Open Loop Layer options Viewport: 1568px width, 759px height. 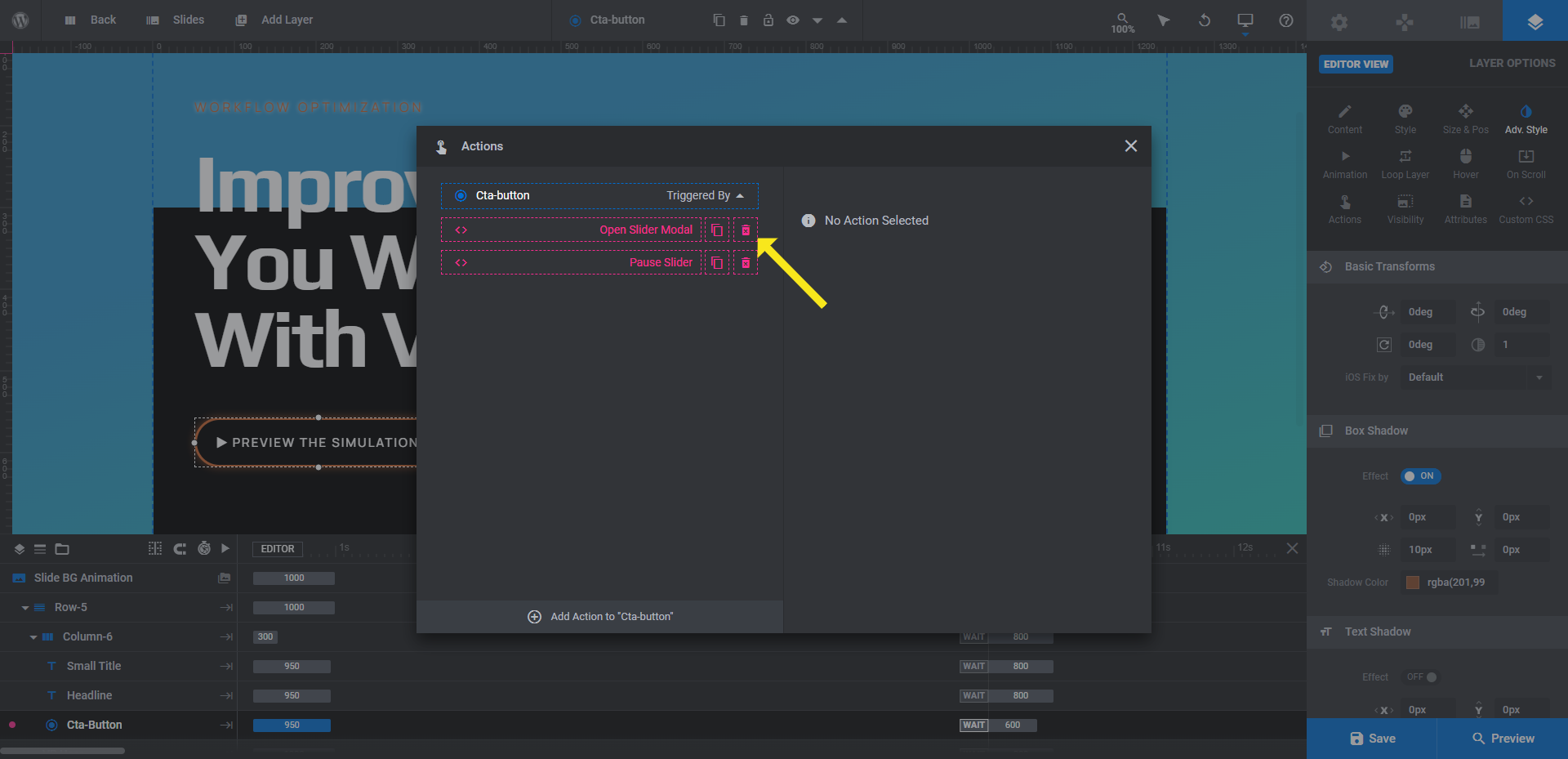click(1405, 164)
